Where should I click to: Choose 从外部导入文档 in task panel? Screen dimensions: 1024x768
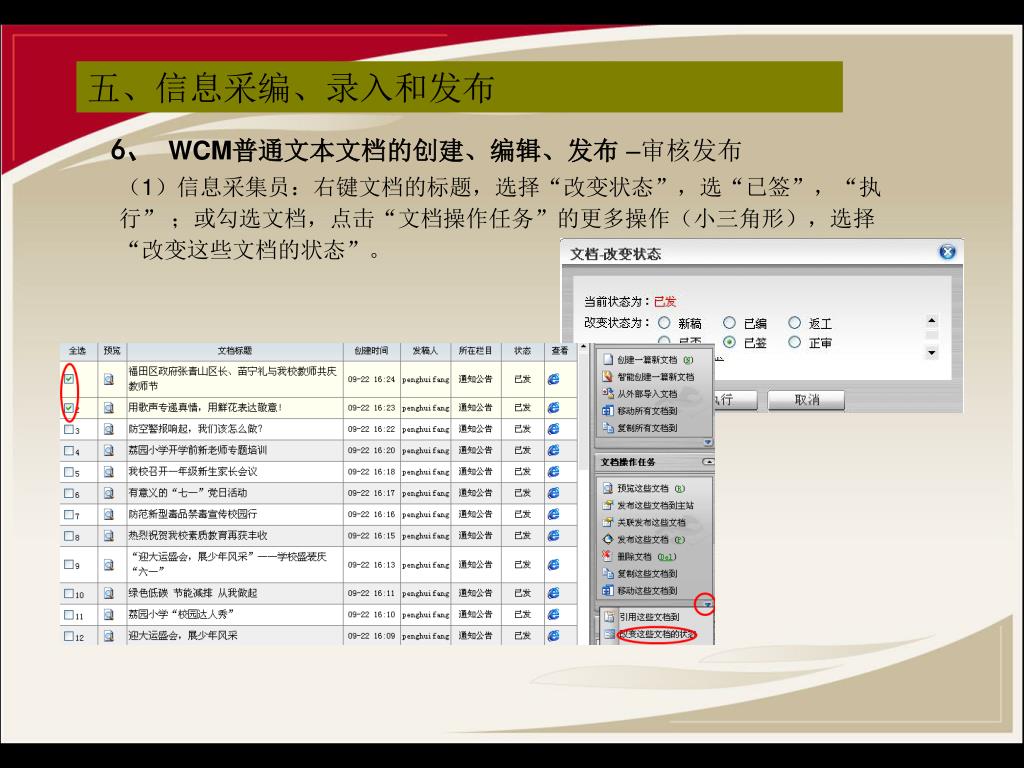[x=640, y=394]
